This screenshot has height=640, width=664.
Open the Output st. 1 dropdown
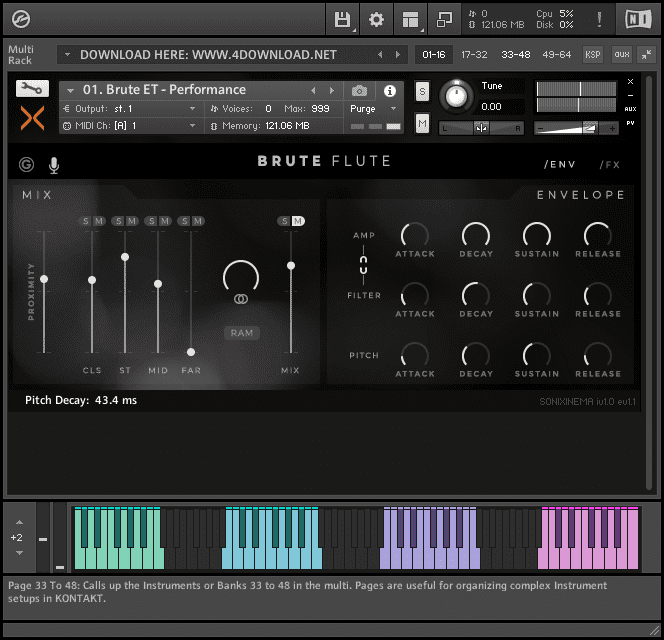coord(132,109)
